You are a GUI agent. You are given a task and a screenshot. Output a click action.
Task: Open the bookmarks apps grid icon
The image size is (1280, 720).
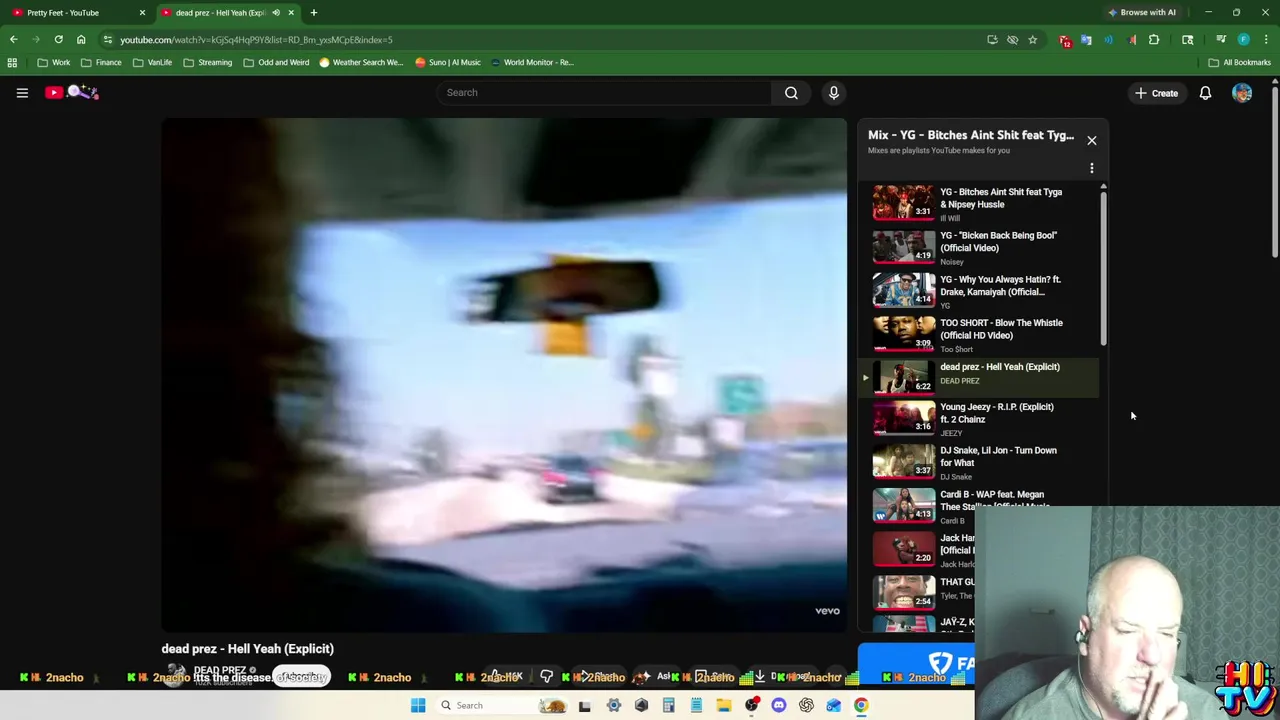12,63
